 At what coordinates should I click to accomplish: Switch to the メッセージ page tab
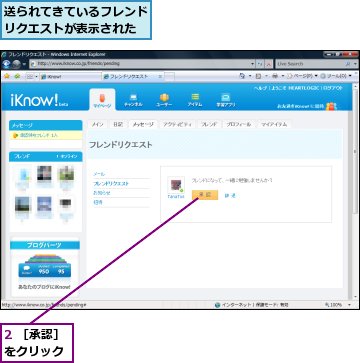click(143, 124)
